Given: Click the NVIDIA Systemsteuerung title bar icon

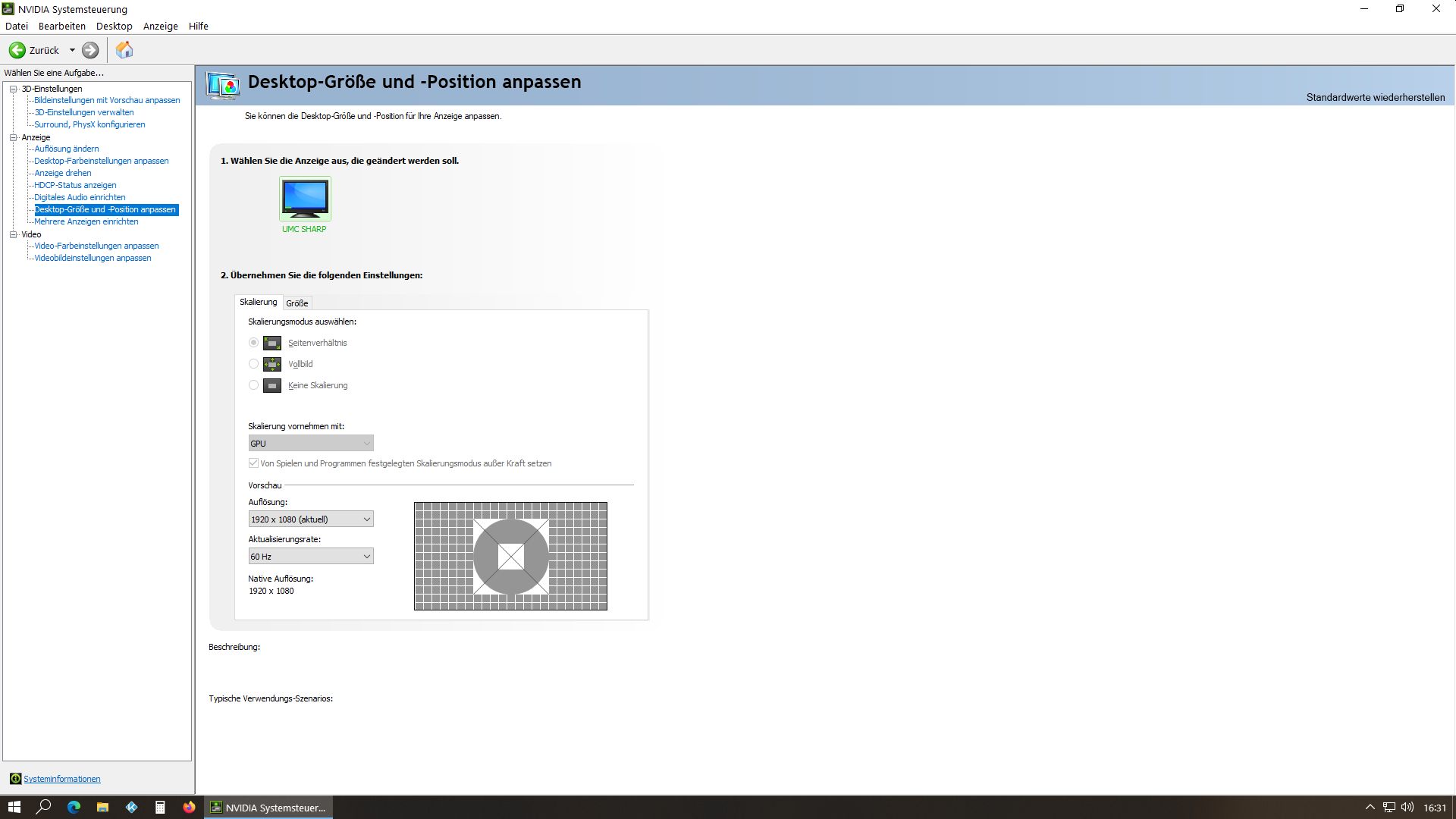Looking at the screenshot, I should click(8, 9).
